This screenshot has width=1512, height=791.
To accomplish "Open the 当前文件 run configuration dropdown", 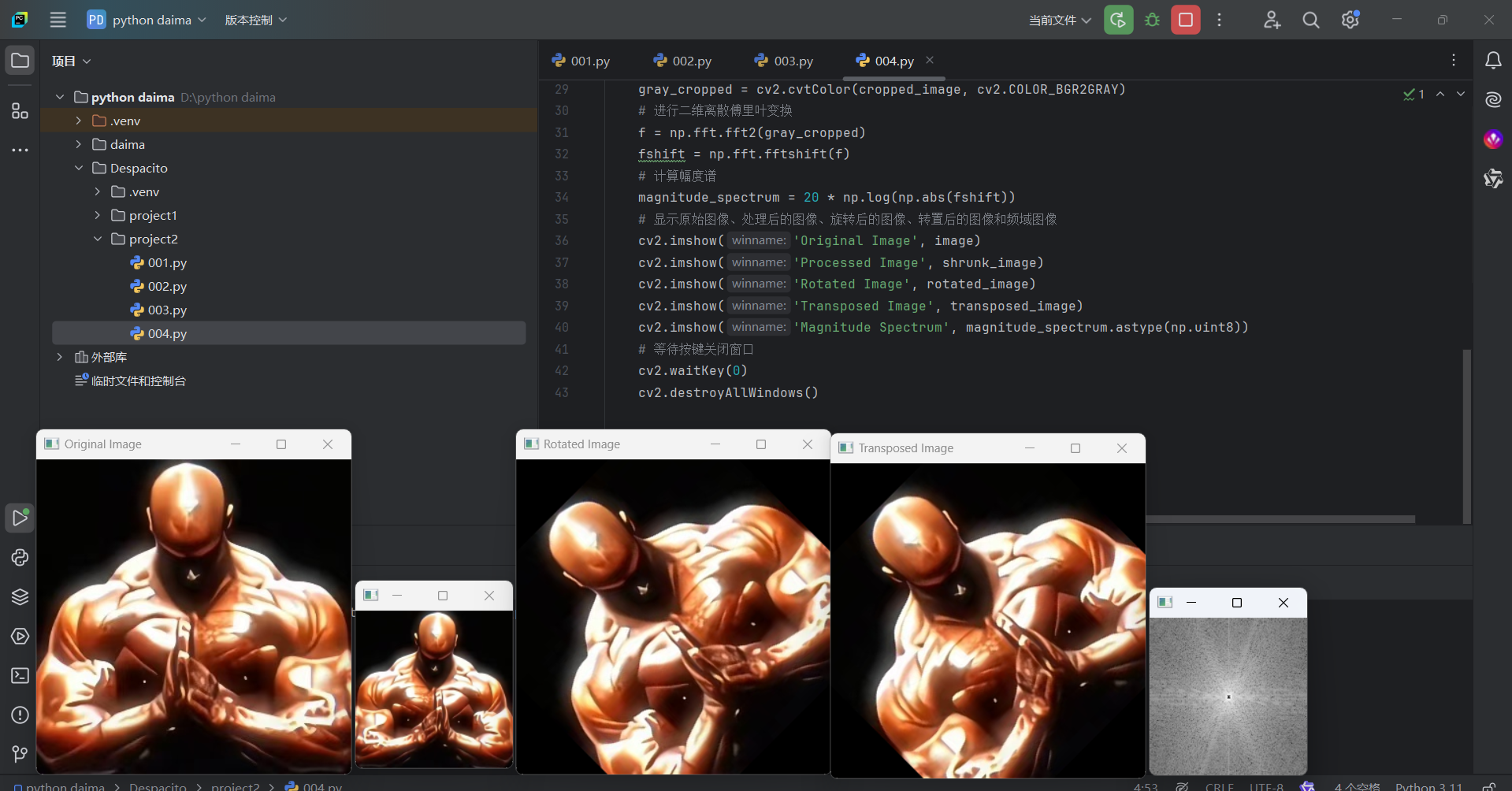I will [x=1060, y=20].
